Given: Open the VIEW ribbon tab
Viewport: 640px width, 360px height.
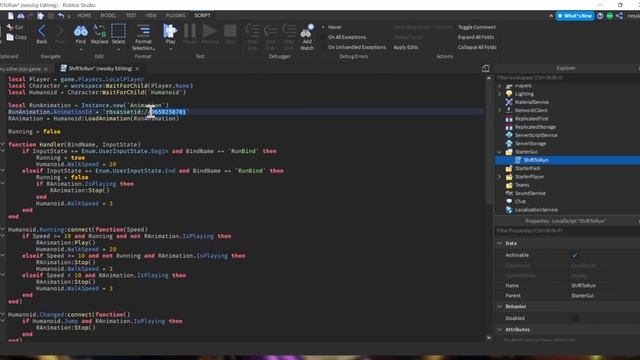Looking at the screenshot, I should click(x=151, y=16).
